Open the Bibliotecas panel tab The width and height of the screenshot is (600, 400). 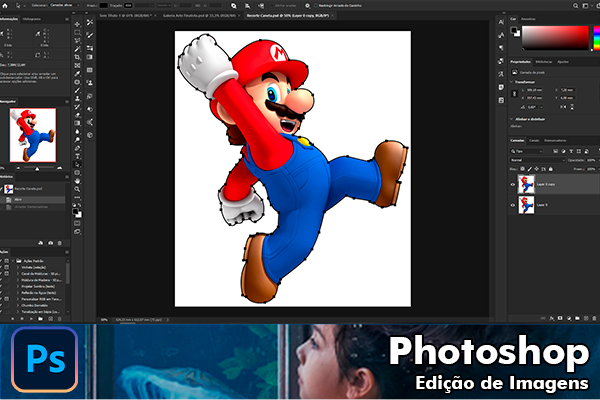(544, 62)
